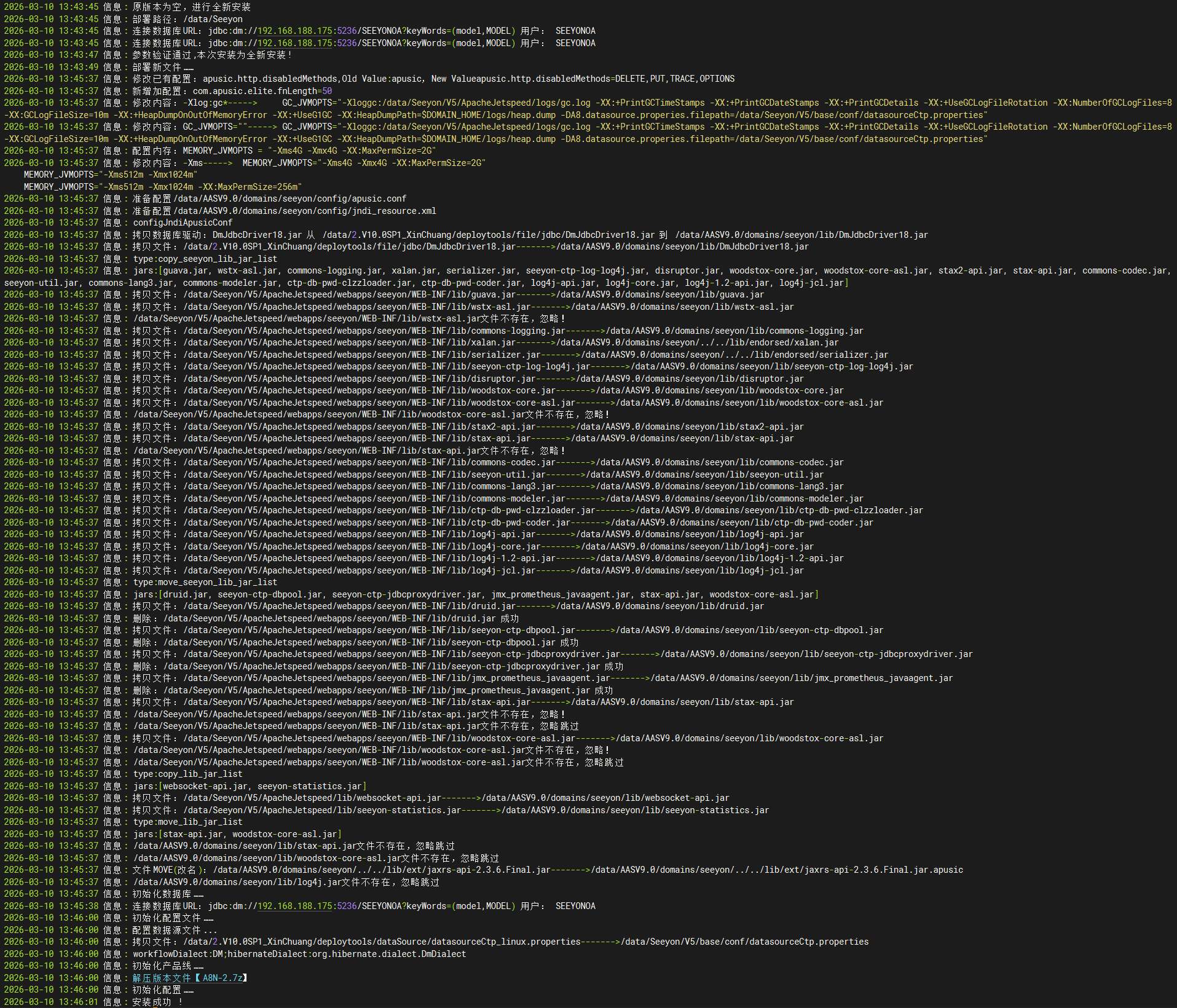Select 'type:move_lib_jar_list' text

[x=187, y=822]
